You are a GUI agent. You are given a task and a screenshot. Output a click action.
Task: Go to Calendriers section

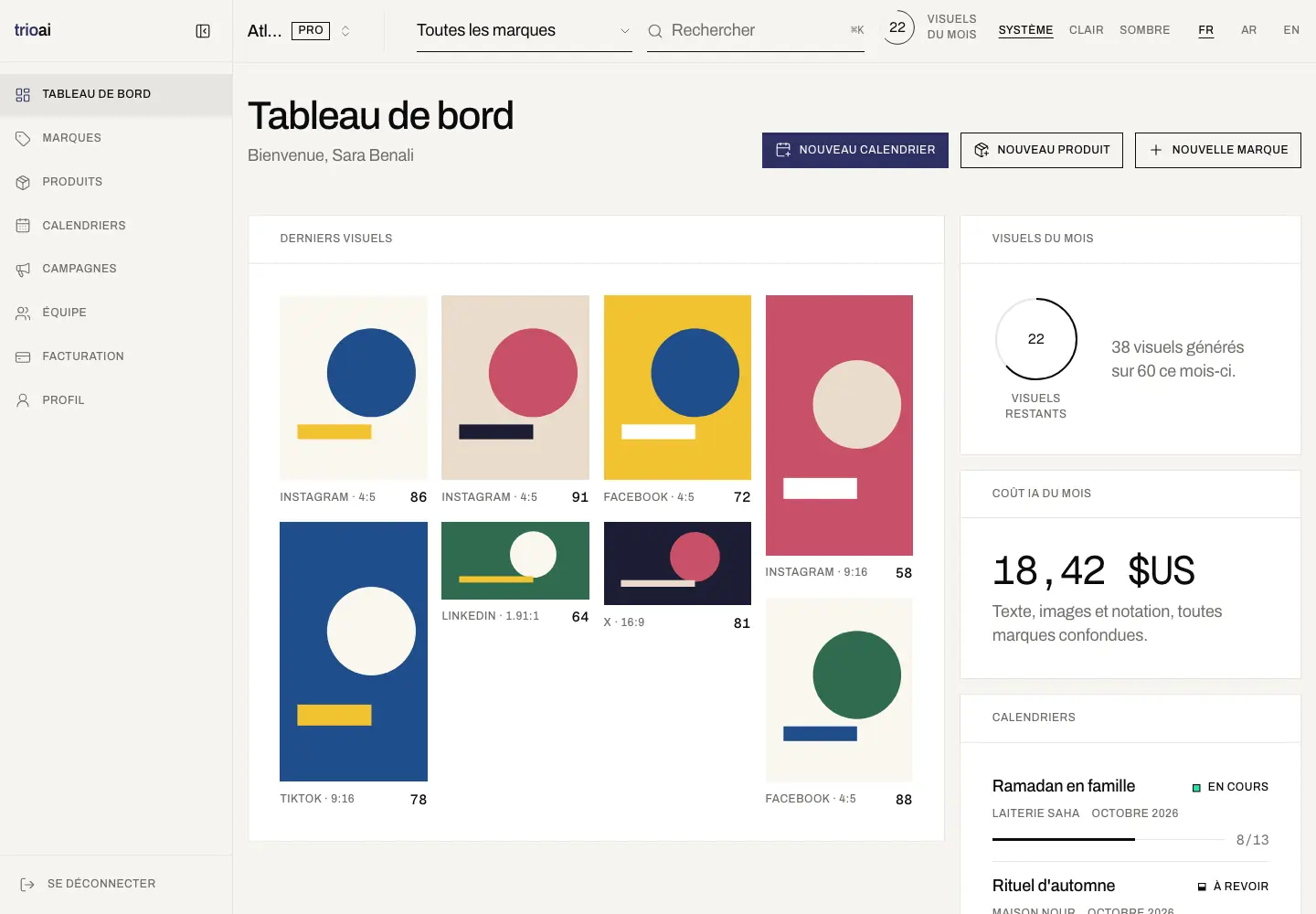tap(116, 226)
